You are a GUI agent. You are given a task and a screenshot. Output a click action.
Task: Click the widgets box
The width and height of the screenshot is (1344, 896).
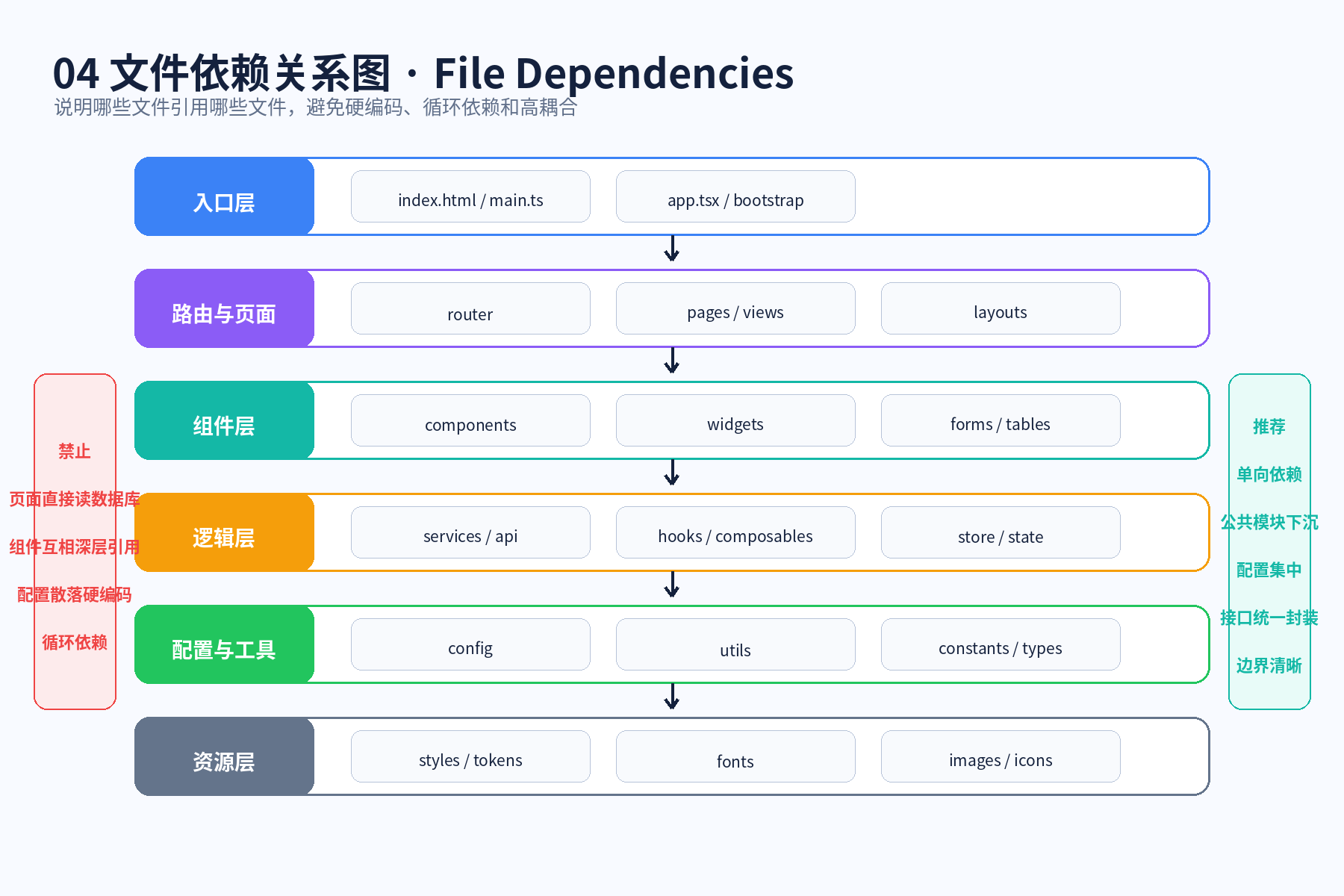pyautogui.click(x=735, y=420)
